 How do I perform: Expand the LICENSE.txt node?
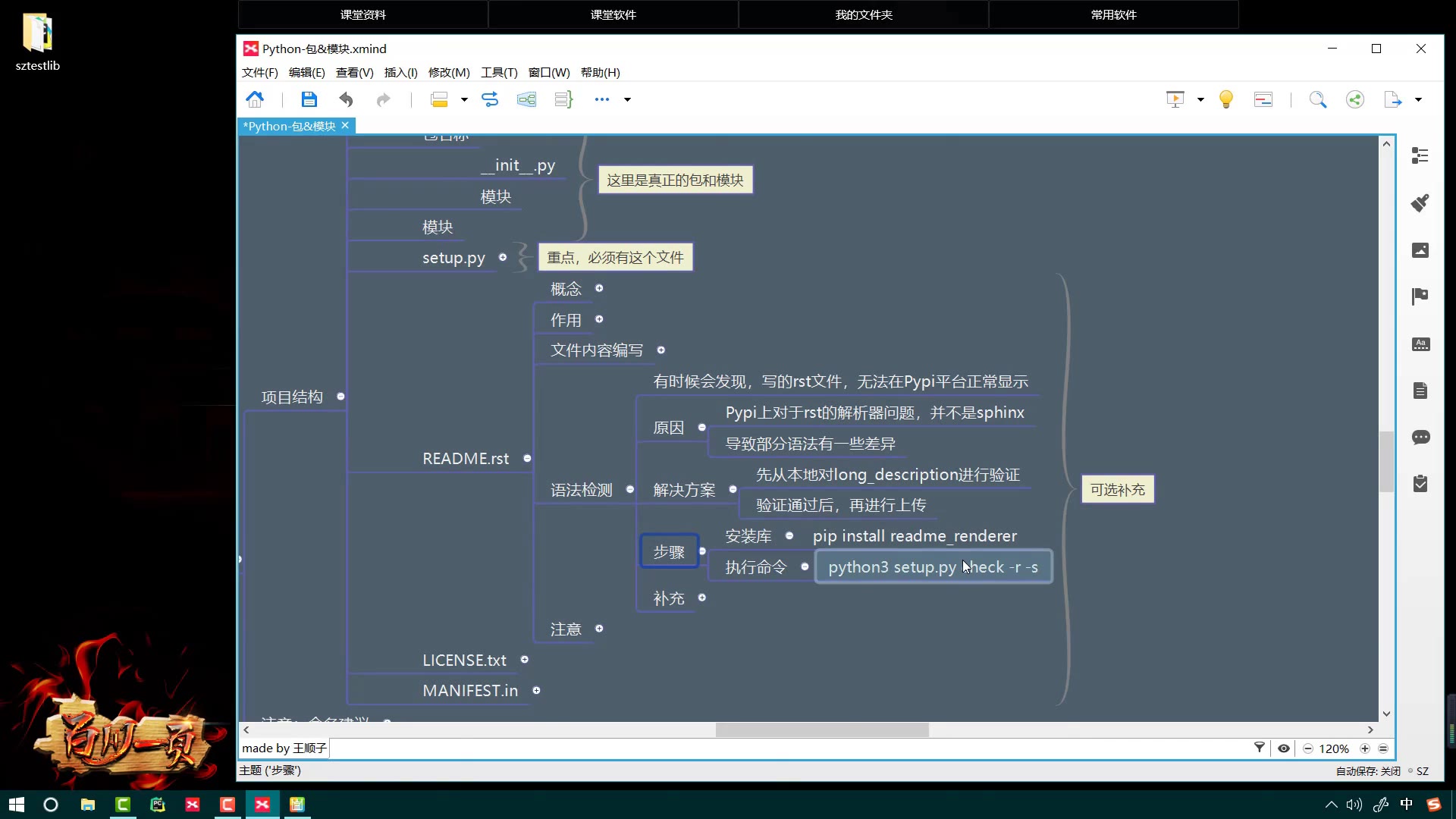tap(524, 660)
